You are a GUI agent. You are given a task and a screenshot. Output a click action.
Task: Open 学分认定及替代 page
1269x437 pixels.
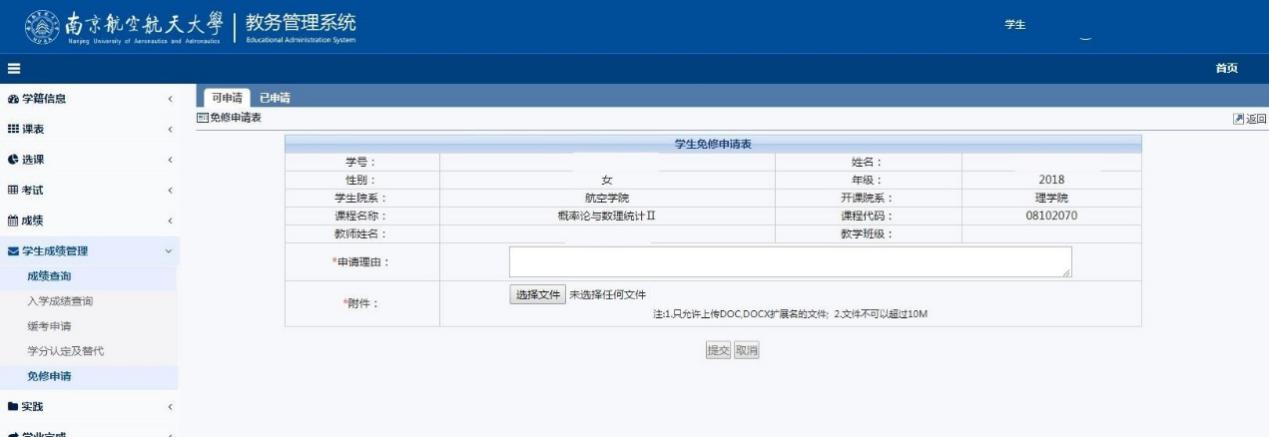(65, 351)
